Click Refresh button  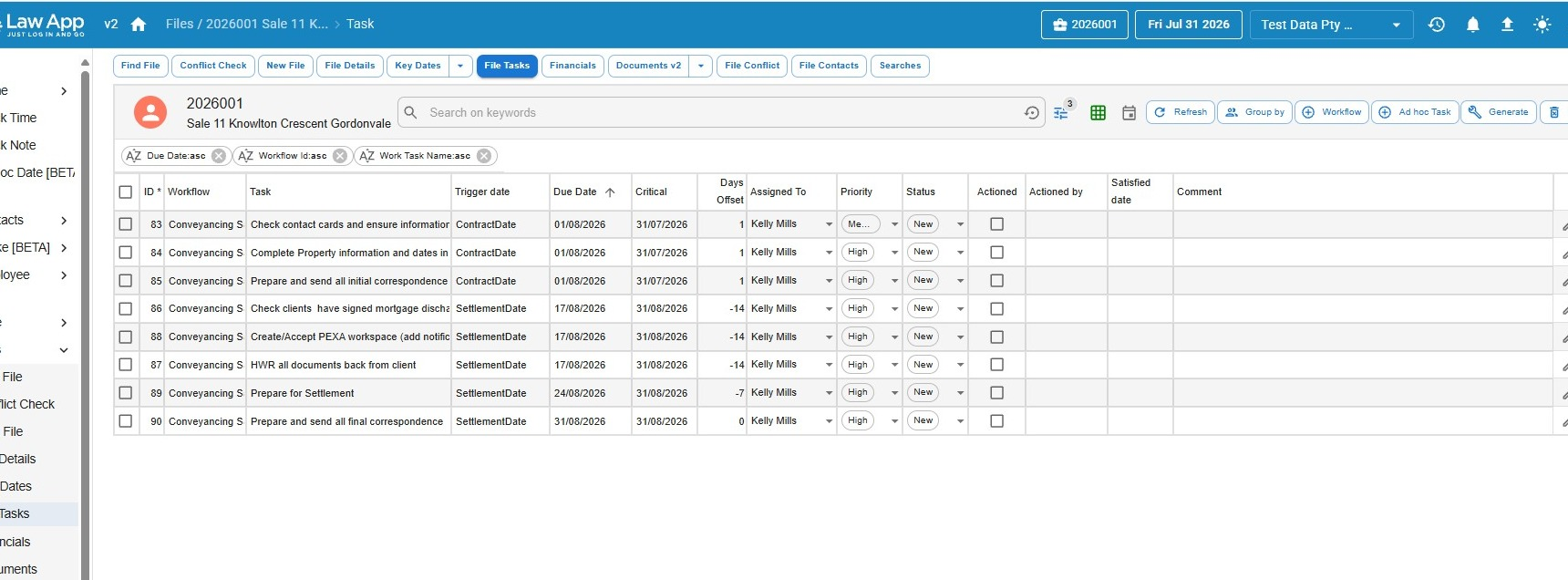pos(1180,112)
